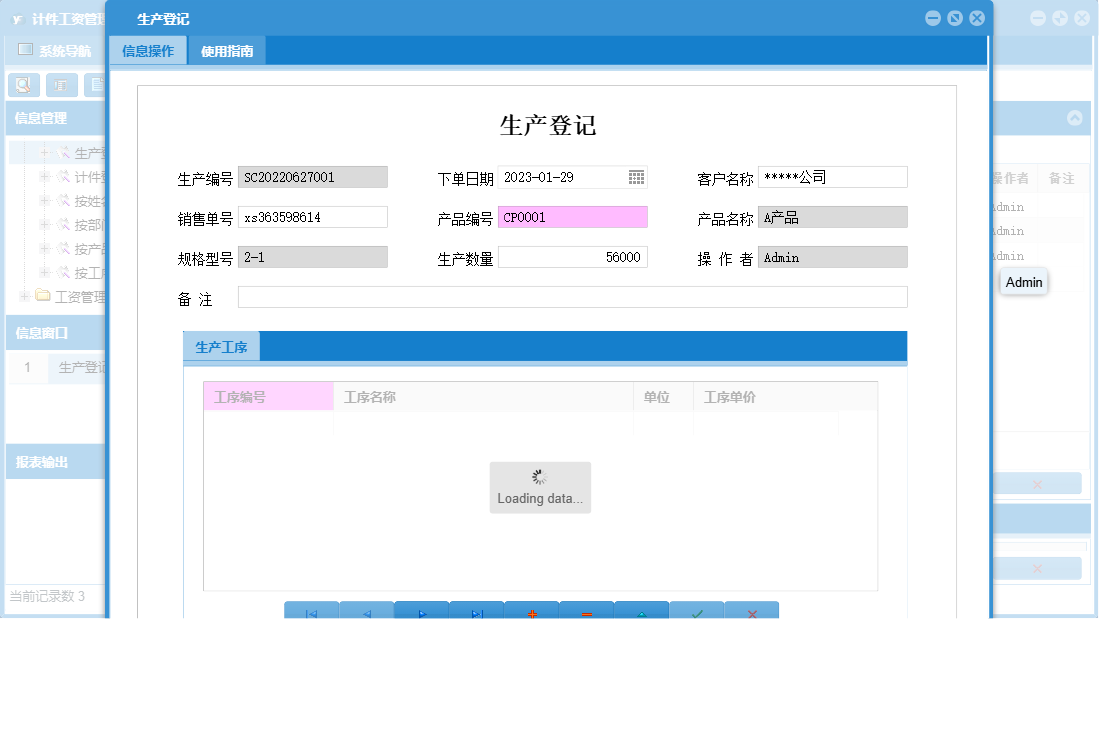This screenshot has height=735, width=1099.
Task: Click the add record plus icon
Action: tap(532, 612)
